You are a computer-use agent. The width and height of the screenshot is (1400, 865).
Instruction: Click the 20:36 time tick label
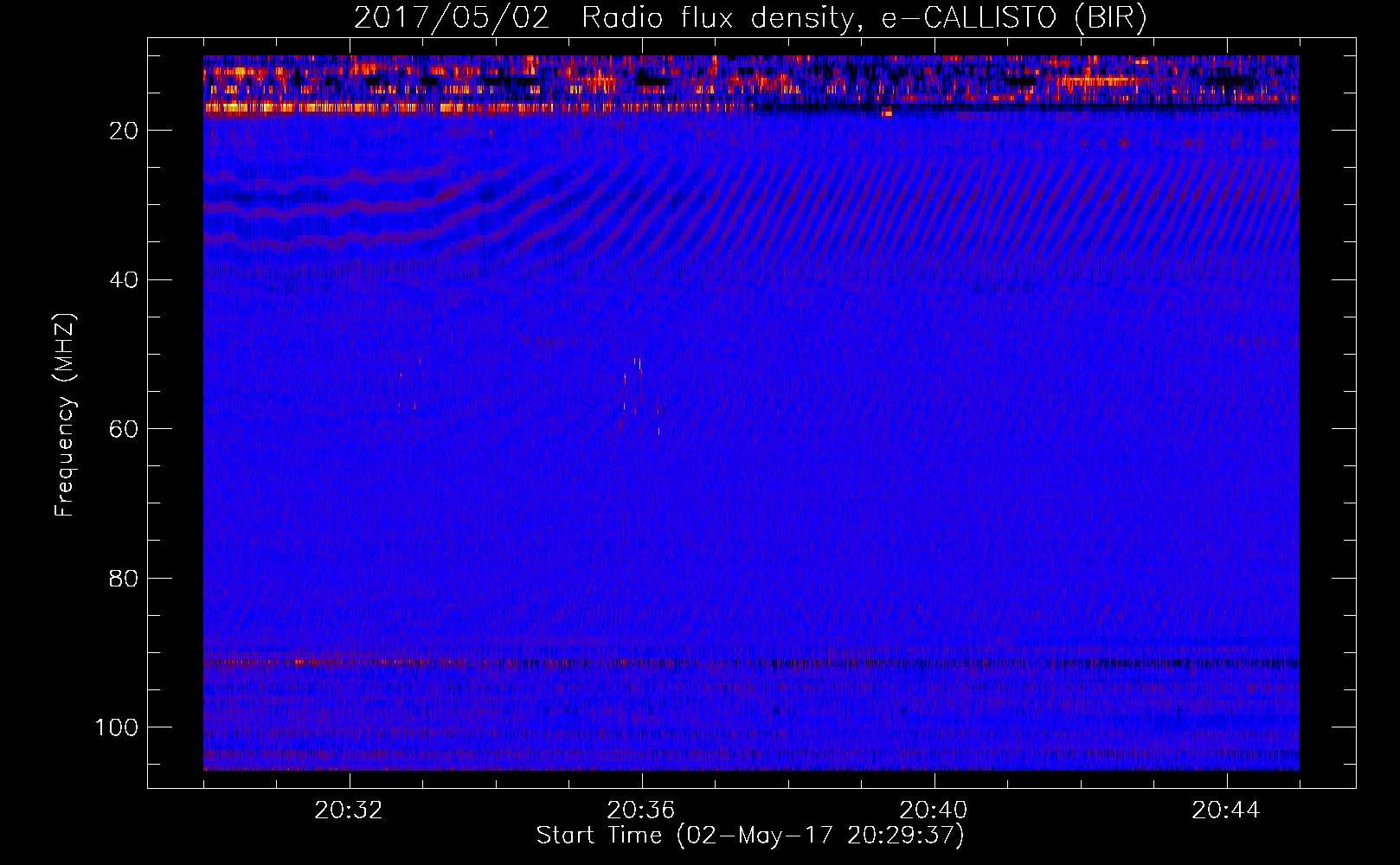pos(641,811)
